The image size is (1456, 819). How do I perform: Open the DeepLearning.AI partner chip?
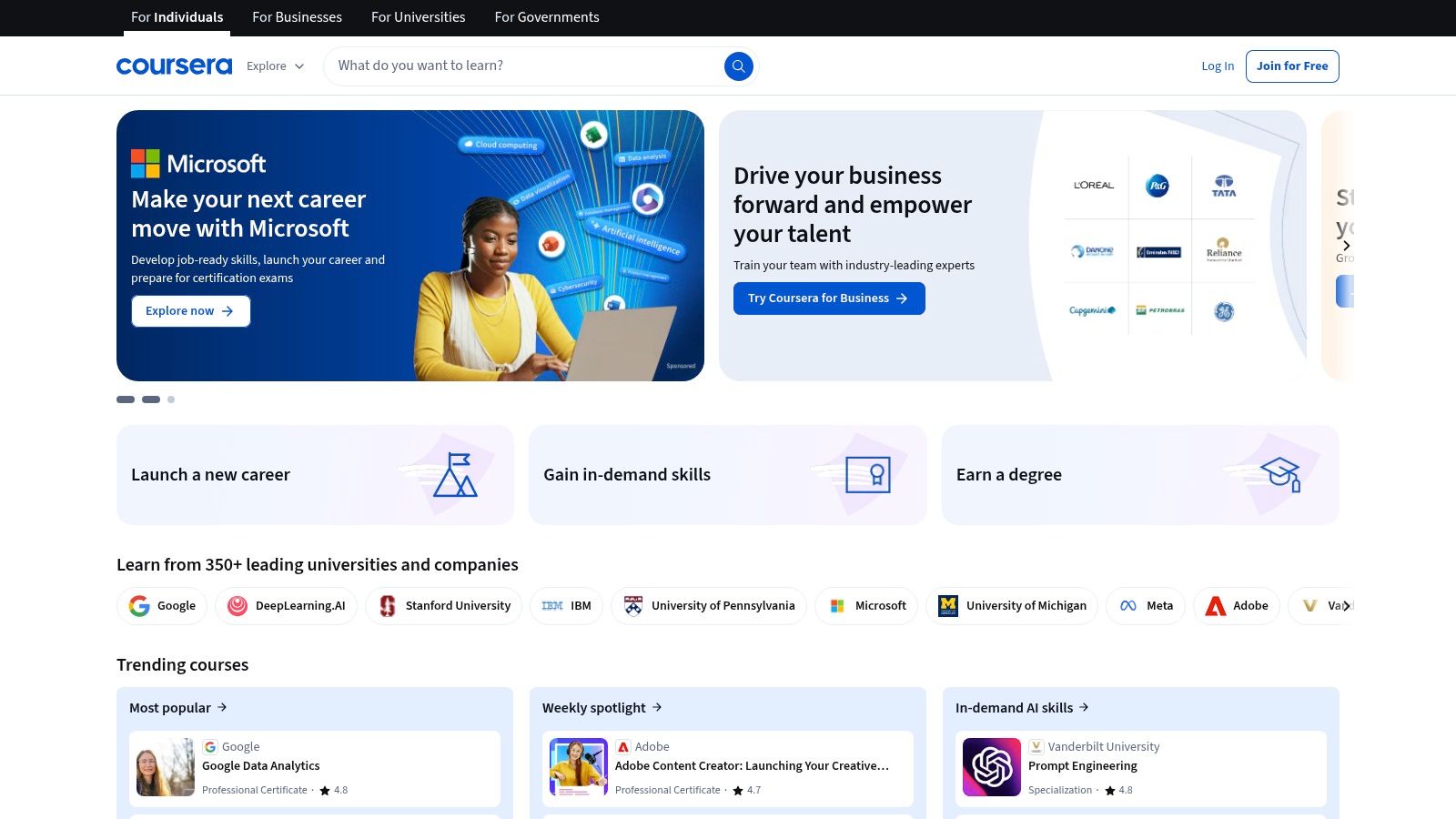coord(286,606)
